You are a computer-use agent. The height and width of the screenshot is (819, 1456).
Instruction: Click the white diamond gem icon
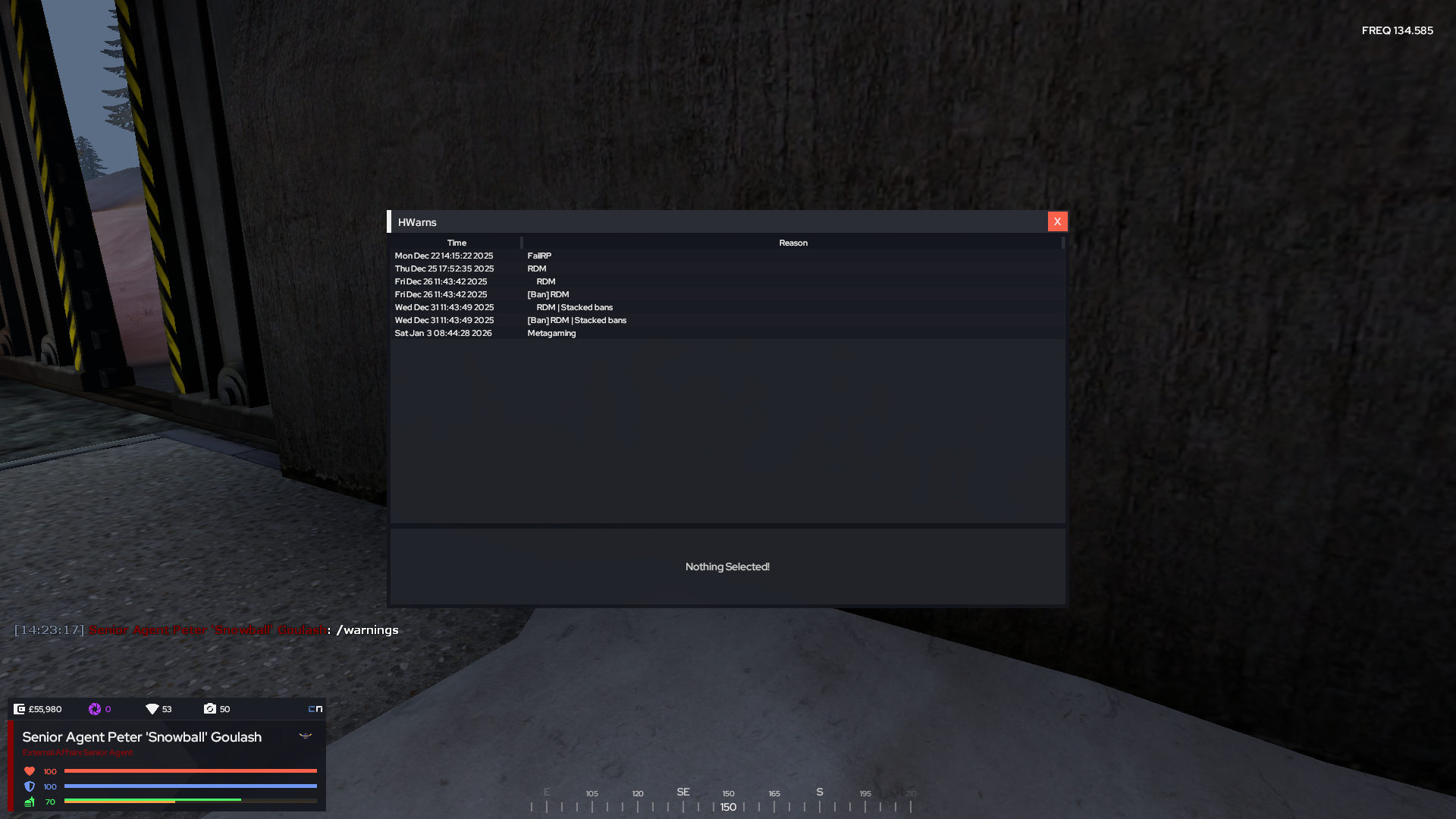point(152,709)
